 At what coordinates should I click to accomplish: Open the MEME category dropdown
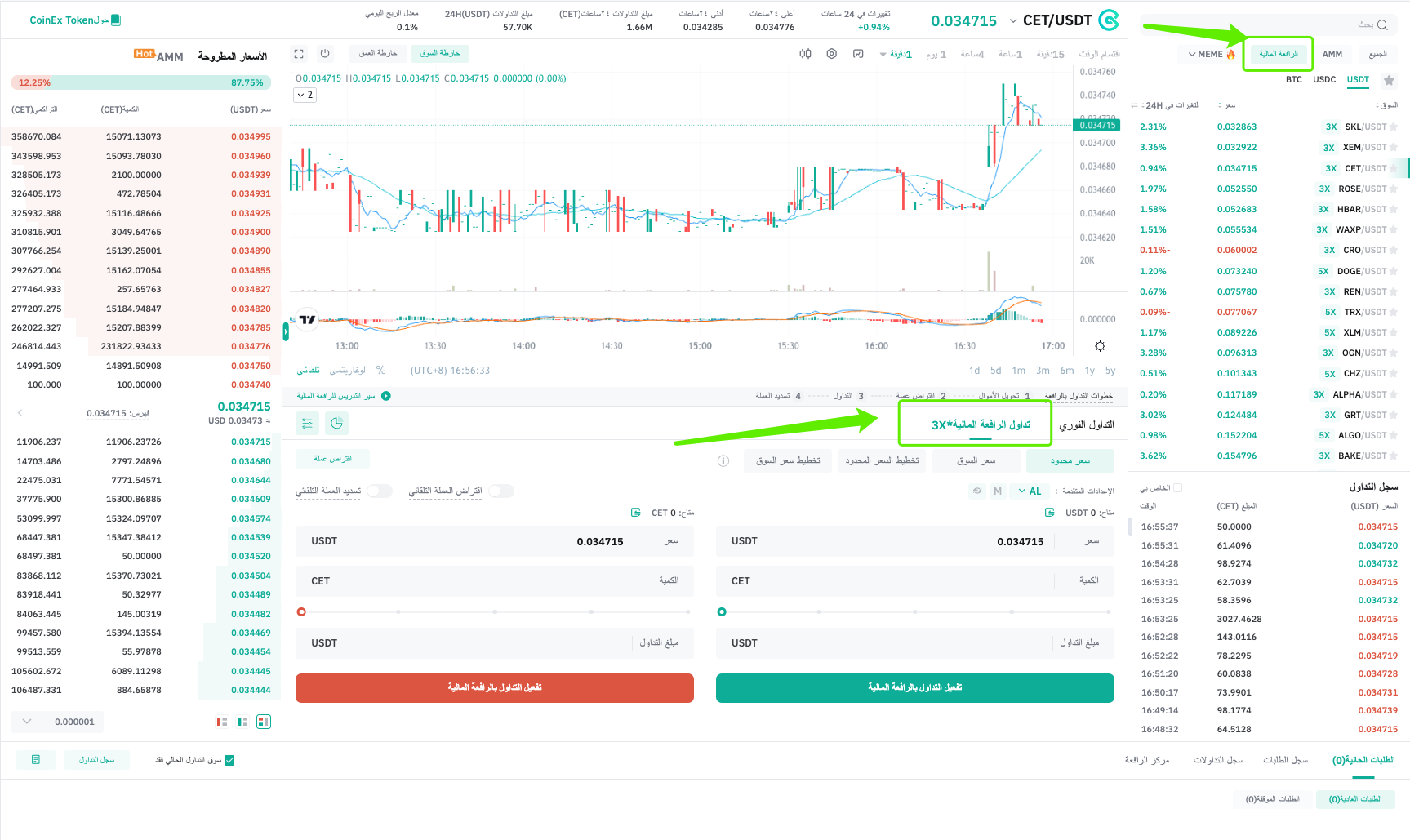pos(1212,54)
